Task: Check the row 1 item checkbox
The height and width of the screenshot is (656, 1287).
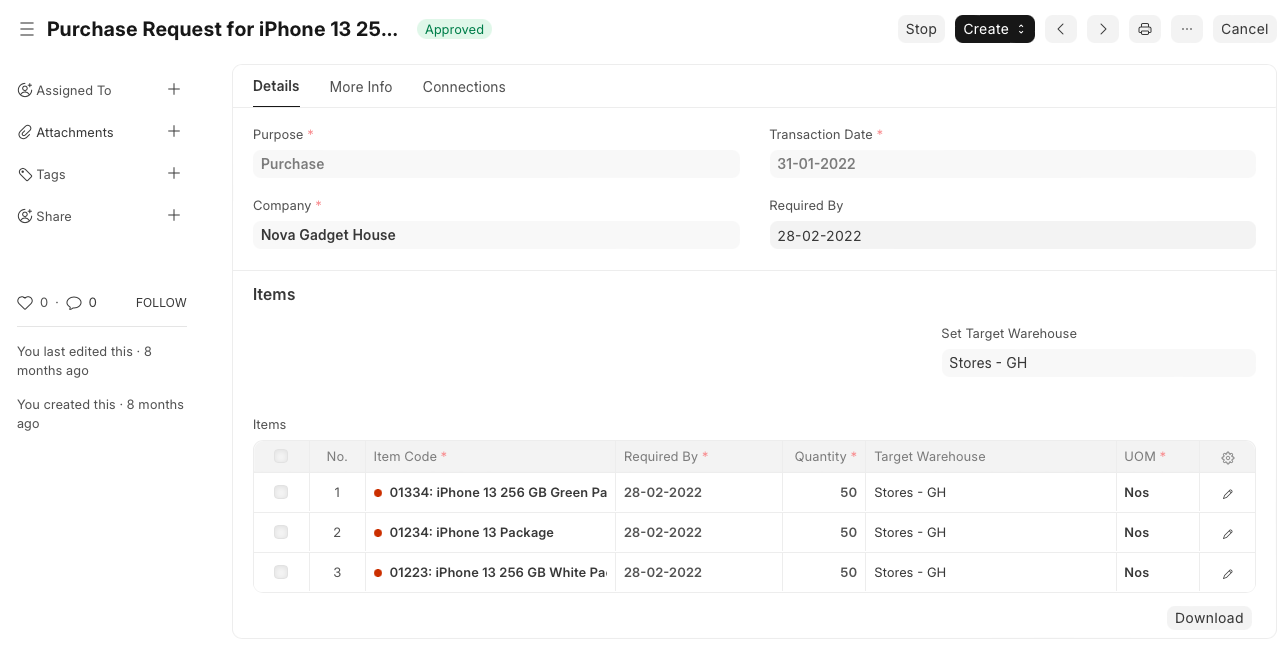Action: tap(281, 492)
